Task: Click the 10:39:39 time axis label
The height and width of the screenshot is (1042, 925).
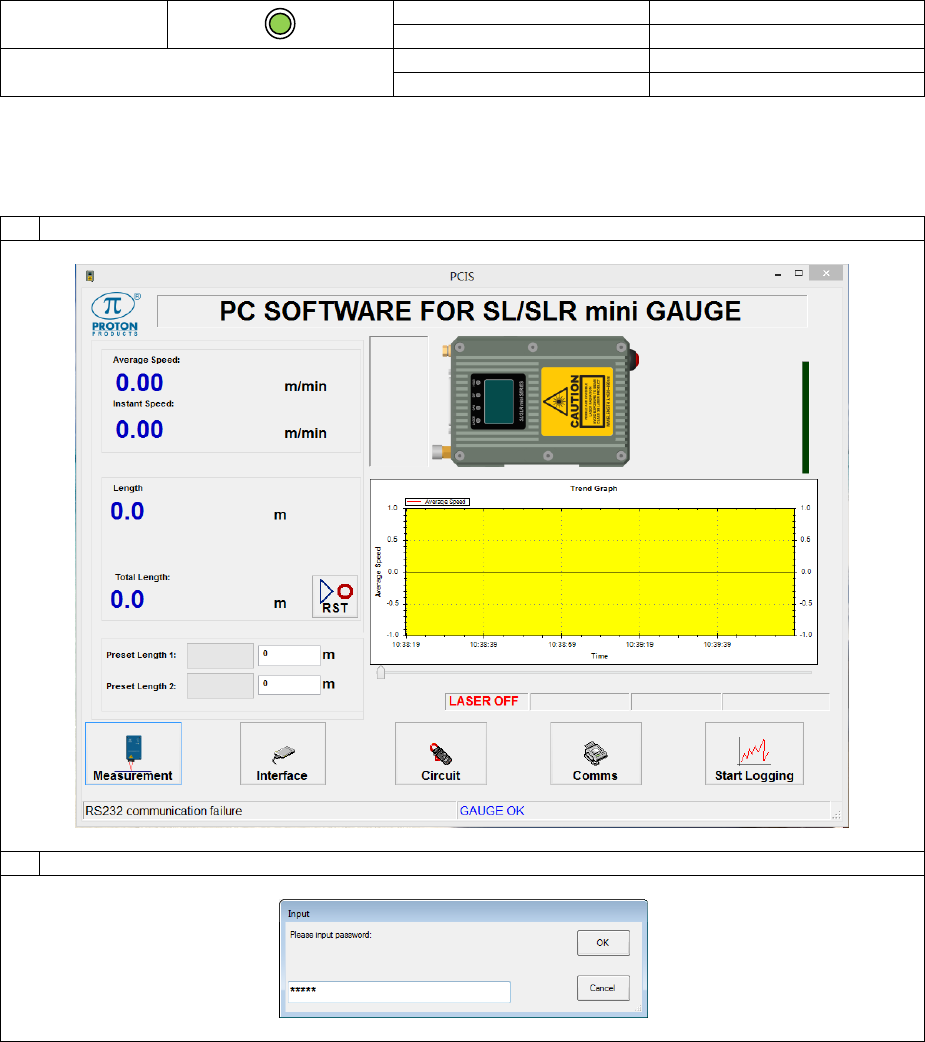Action: [x=718, y=644]
